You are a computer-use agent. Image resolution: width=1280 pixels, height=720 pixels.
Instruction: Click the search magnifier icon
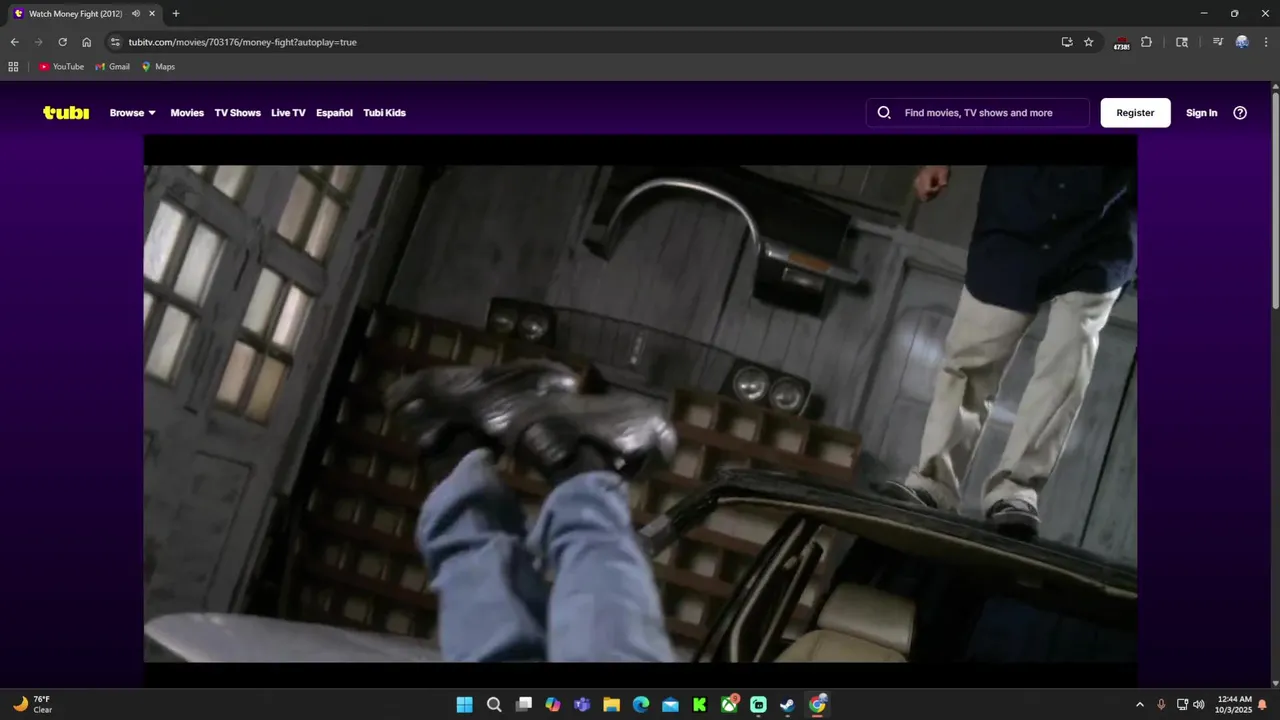pyautogui.click(x=884, y=113)
